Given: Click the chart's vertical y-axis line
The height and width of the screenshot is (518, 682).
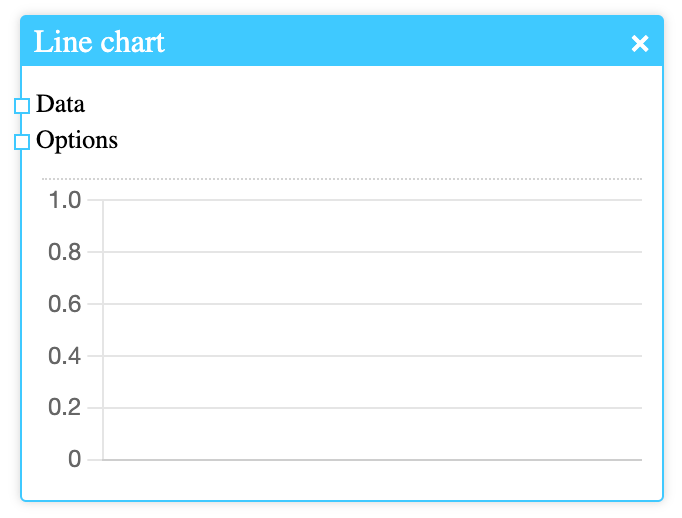Looking at the screenshot, I should [x=103, y=330].
